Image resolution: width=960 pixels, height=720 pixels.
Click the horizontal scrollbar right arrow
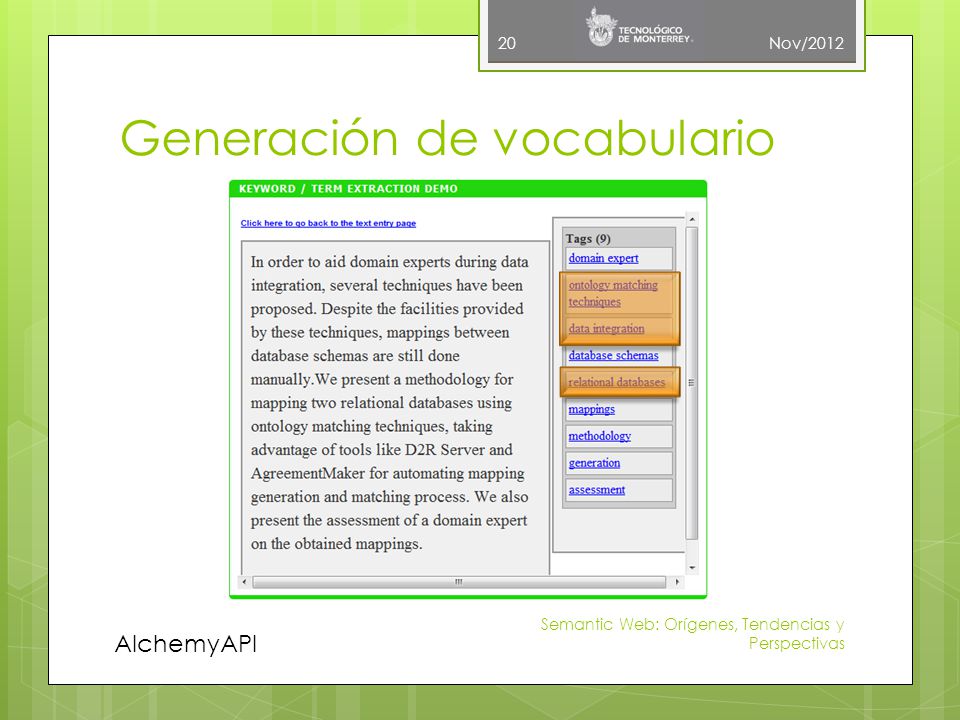[x=677, y=582]
